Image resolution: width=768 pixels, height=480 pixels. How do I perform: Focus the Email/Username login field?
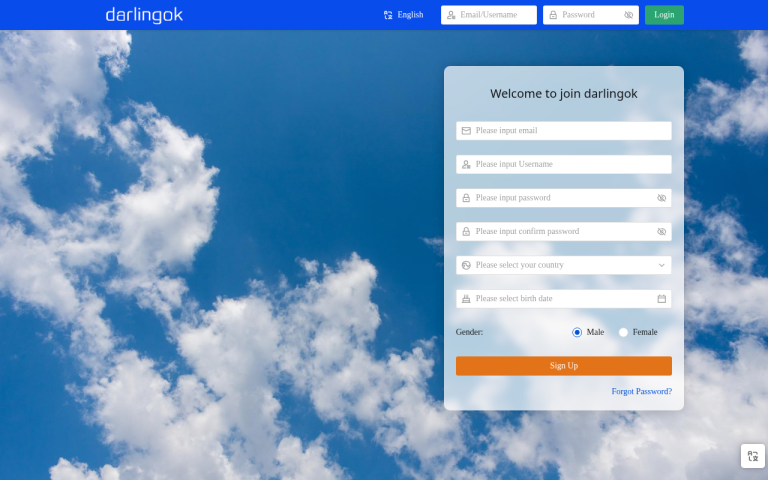tap(489, 15)
